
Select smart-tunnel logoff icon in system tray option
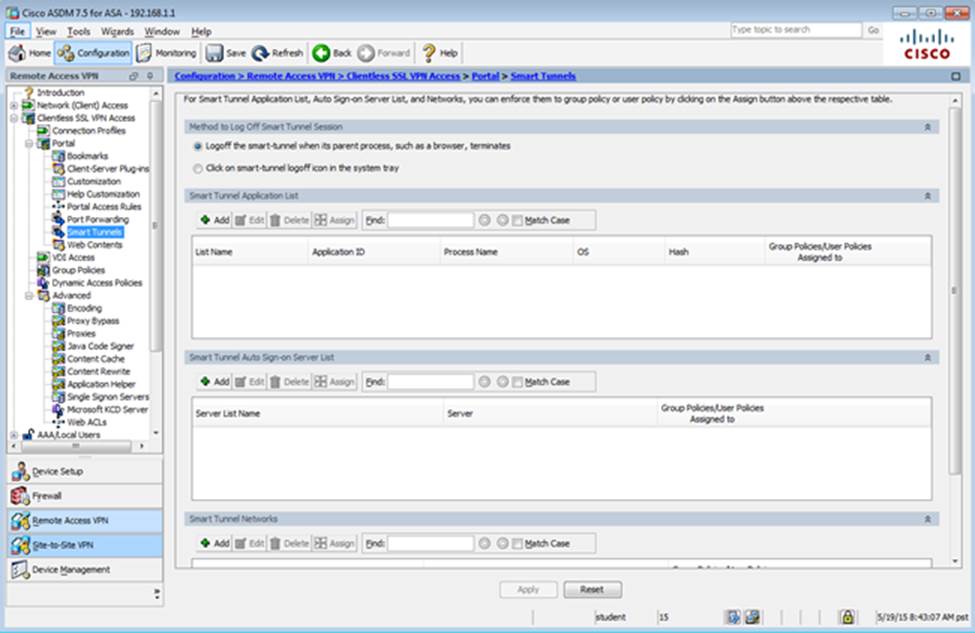pyautogui.click(x=197, y=168)
